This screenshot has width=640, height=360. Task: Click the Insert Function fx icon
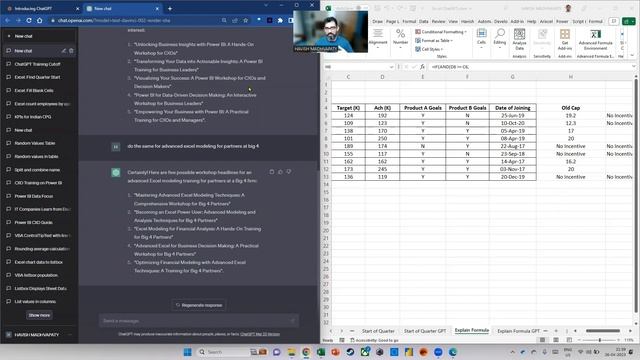pyautogui.click(x=422, y=67)
